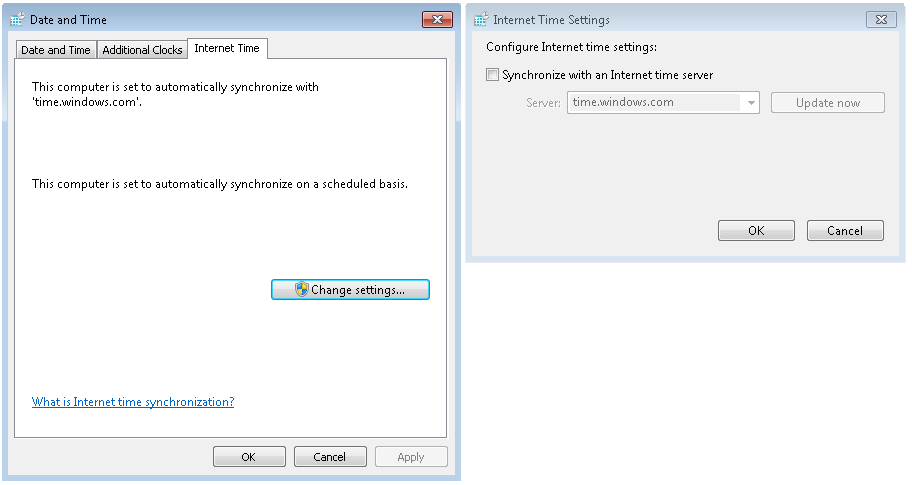
Task: Switch to the Date and Time tab
Action: click(x=56, y=50)
